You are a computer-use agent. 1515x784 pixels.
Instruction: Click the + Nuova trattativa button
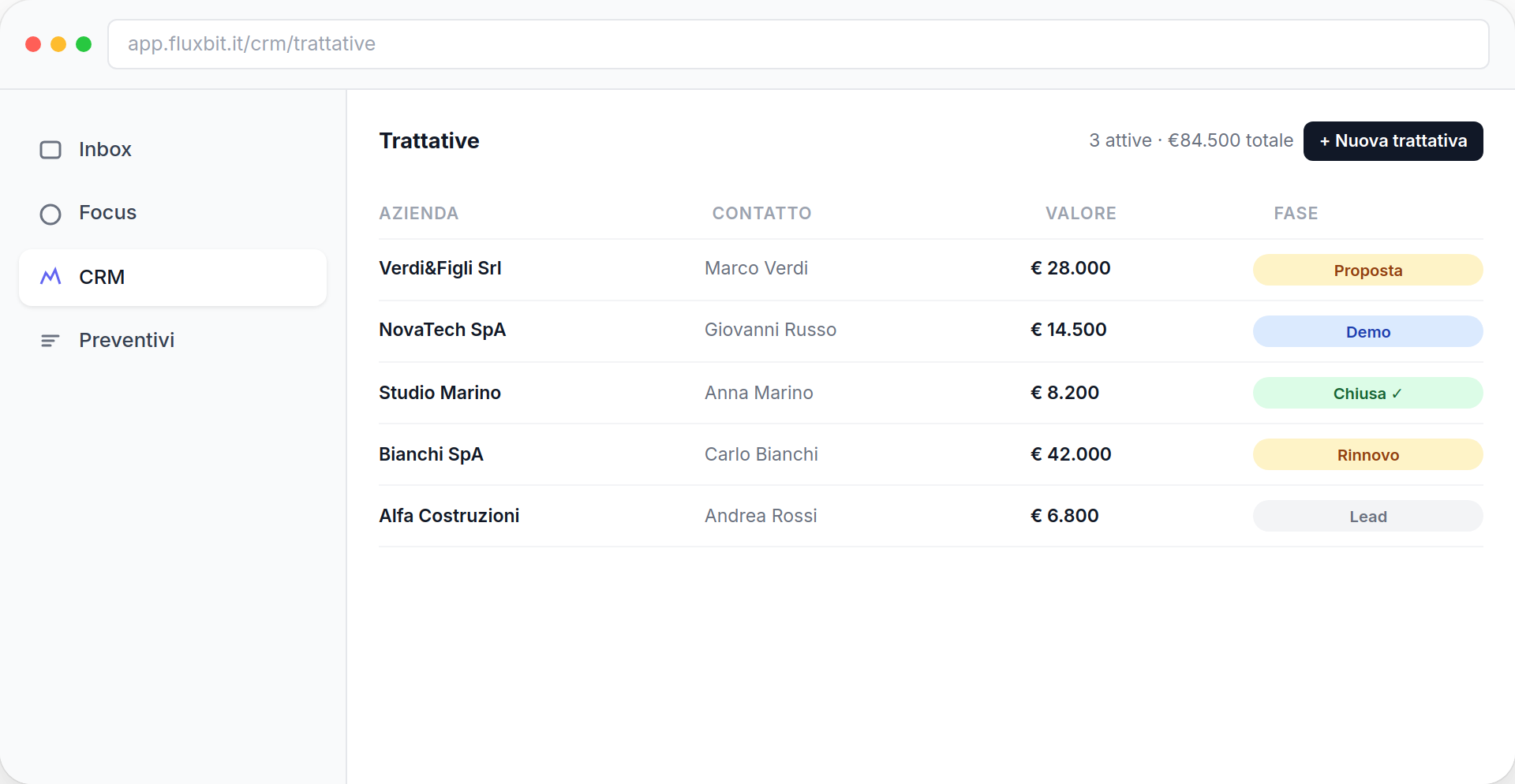point(1393,141)
